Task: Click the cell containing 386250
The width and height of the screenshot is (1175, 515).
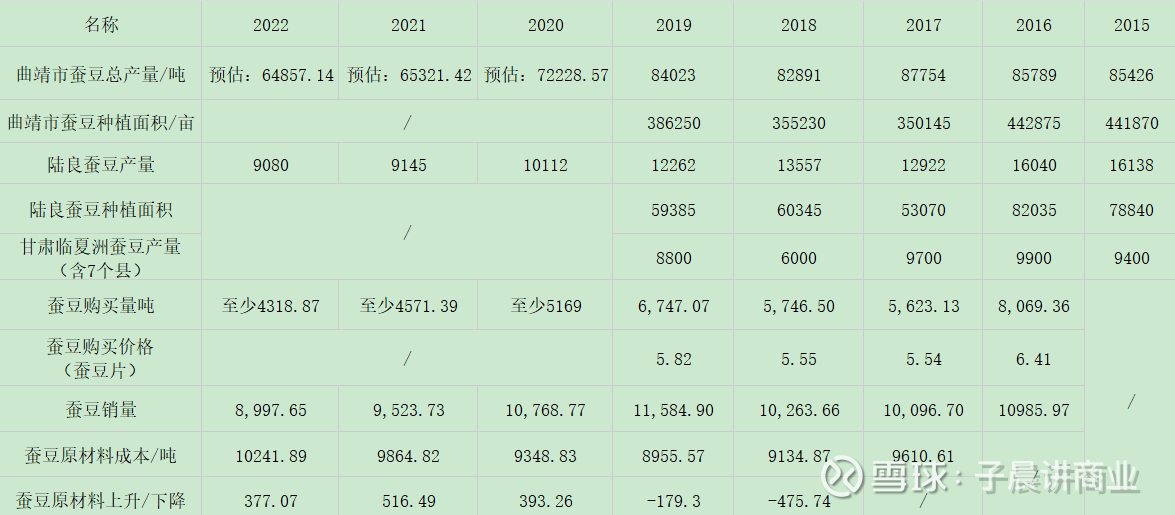Action: [673, 123]
